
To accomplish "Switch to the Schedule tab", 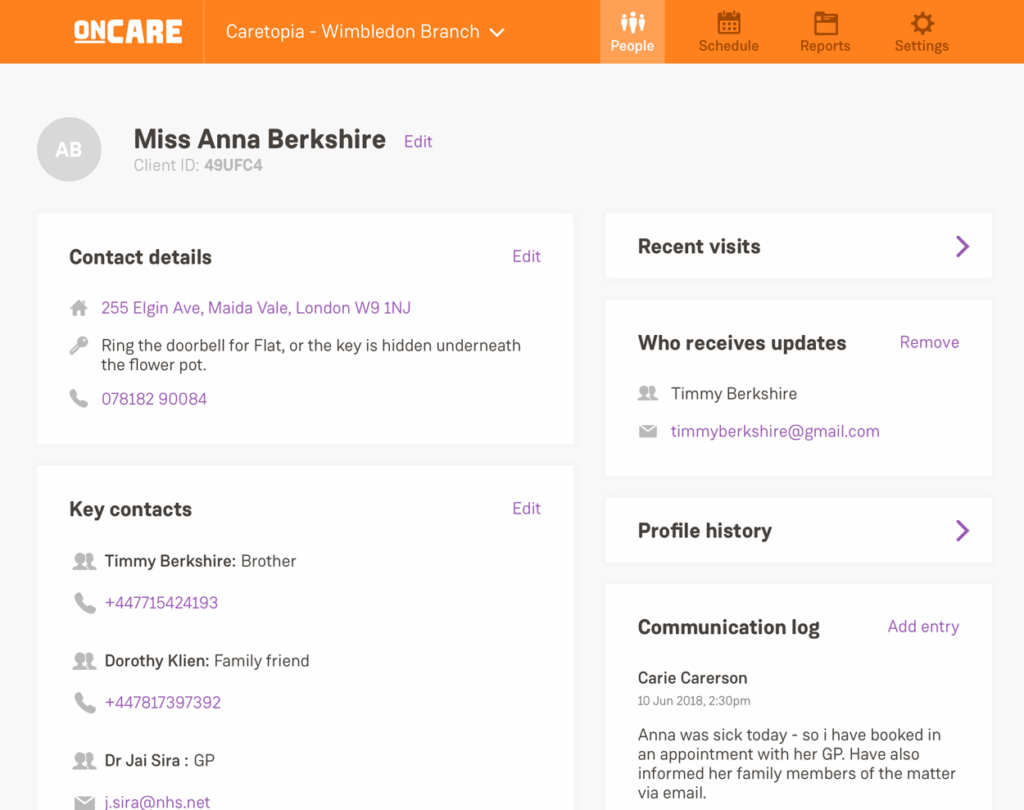I will pyautogui.click(x=728, y=32).
